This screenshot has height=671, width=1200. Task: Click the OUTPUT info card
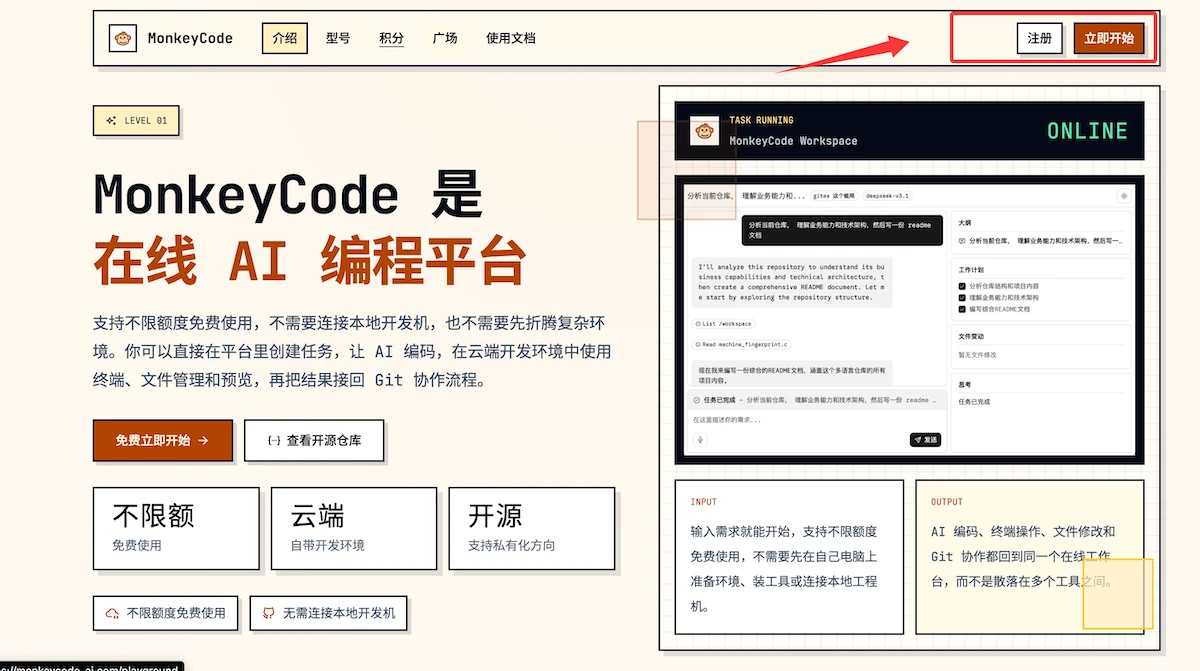coord(1030,557)
